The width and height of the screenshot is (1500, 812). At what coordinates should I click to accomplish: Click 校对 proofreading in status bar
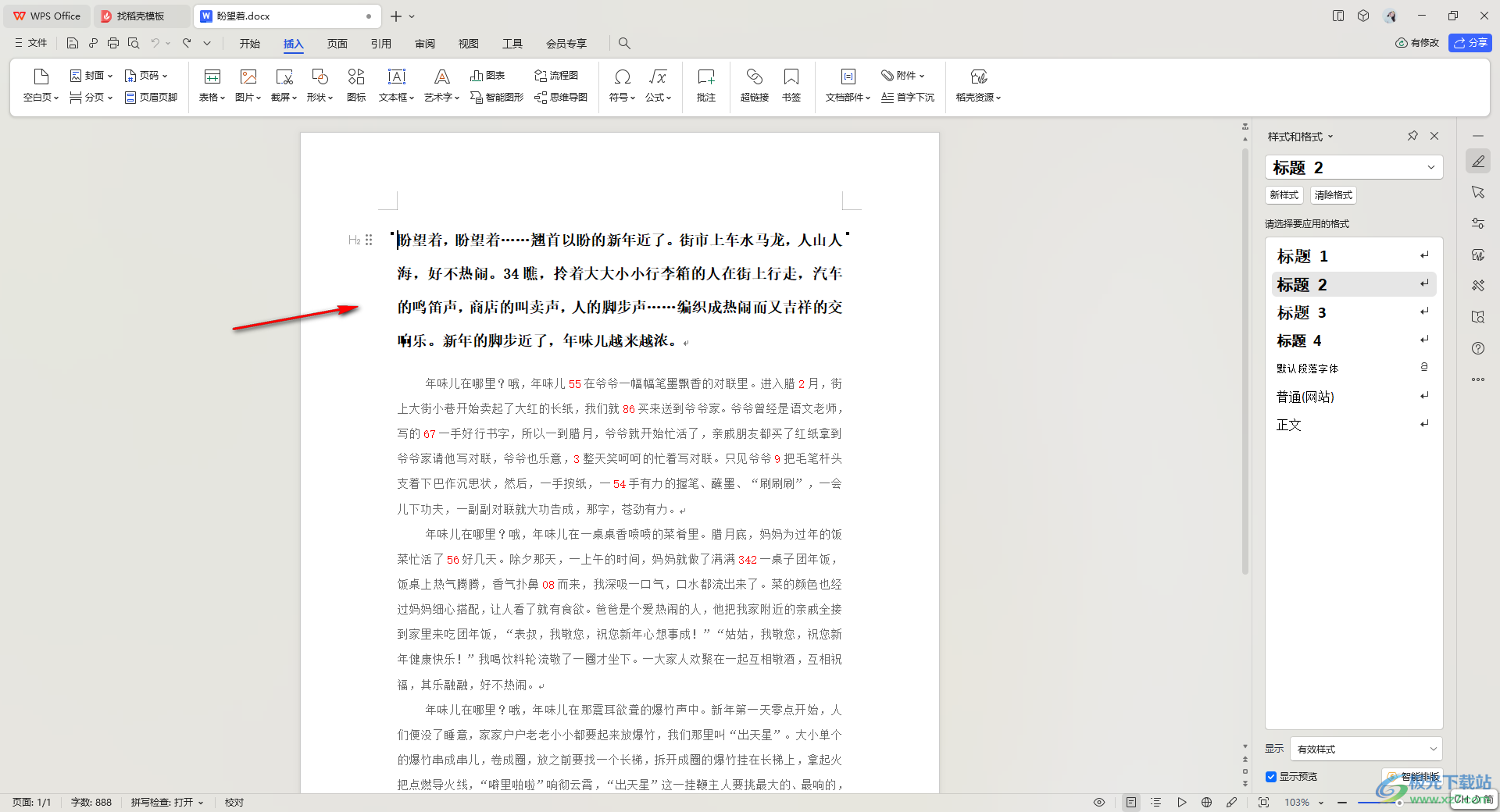pos(234,802)
